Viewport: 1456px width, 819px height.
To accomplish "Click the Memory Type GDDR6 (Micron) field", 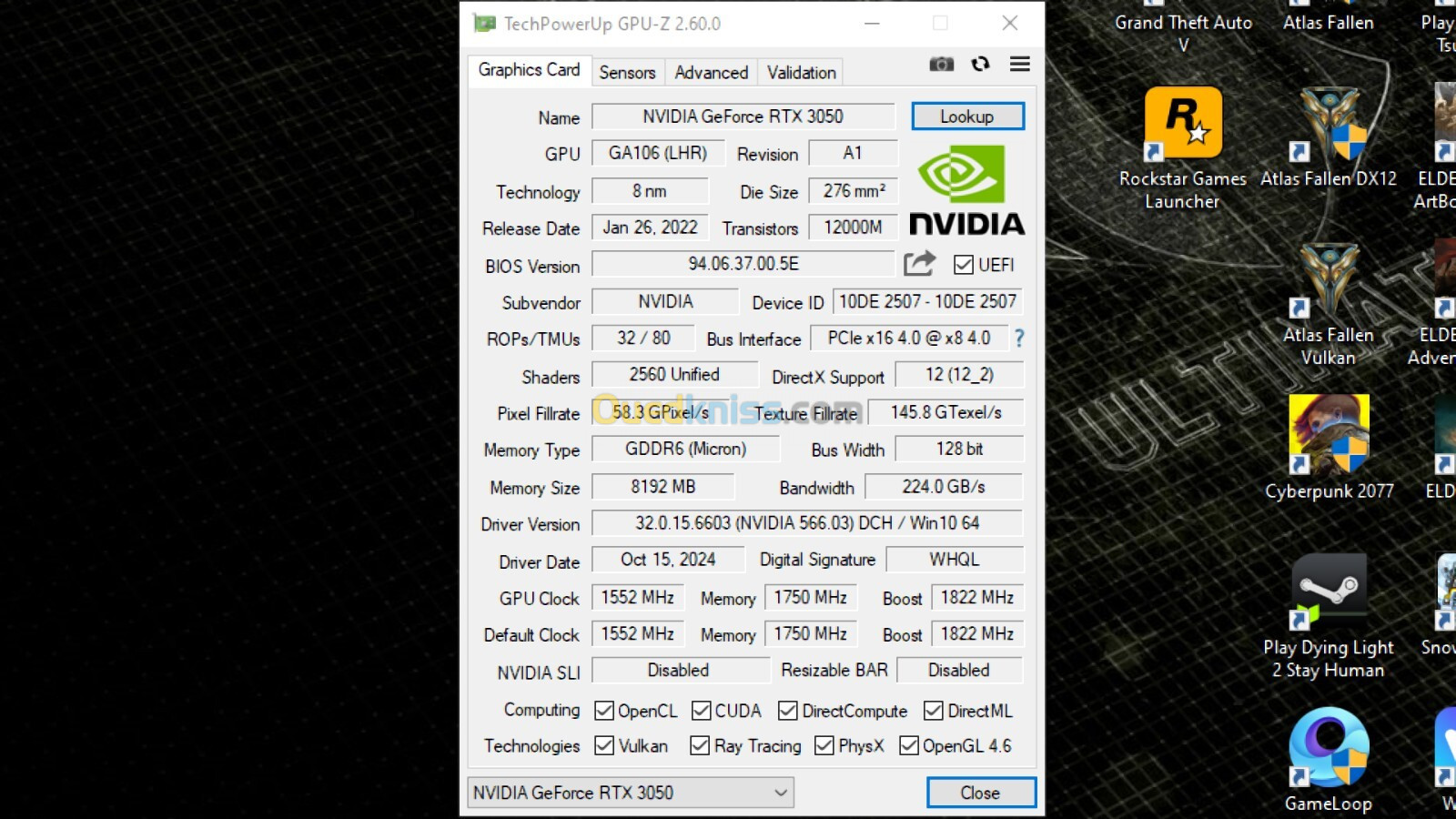I will tap(686, 449).
